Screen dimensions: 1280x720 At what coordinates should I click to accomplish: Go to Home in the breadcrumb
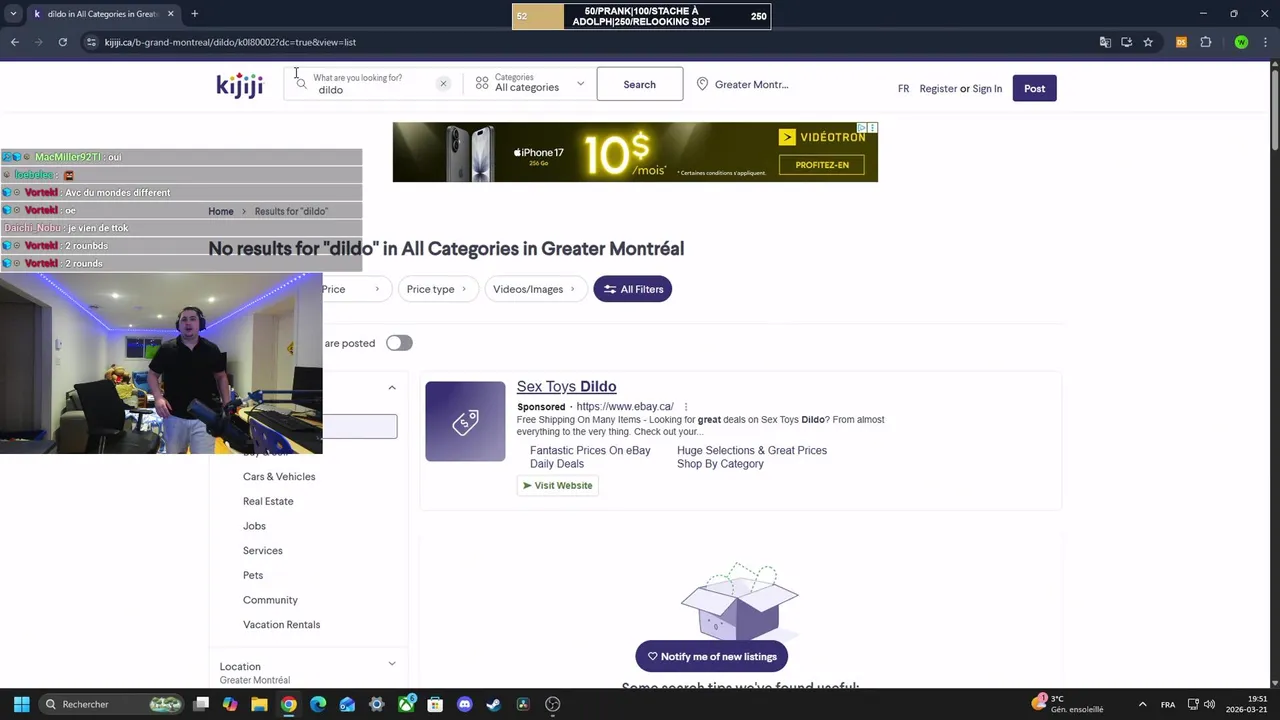[221, 211]
